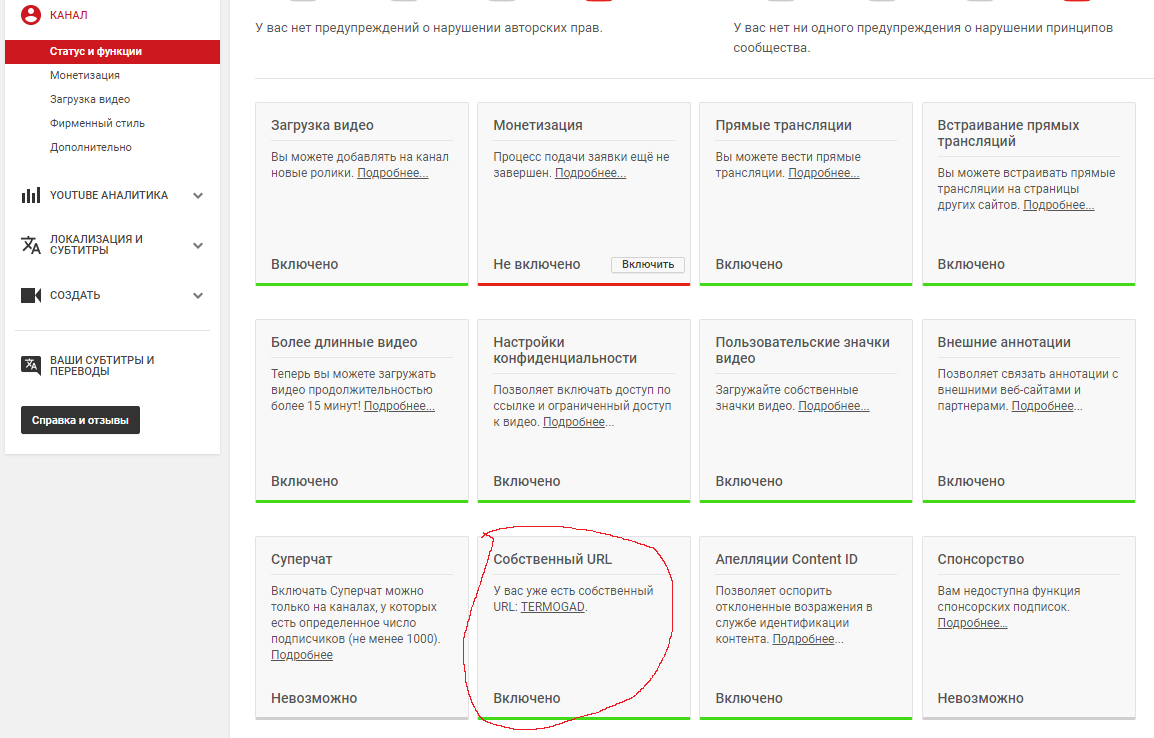
Task: Click the Справка и отзывы button
Action: point(80,421)
